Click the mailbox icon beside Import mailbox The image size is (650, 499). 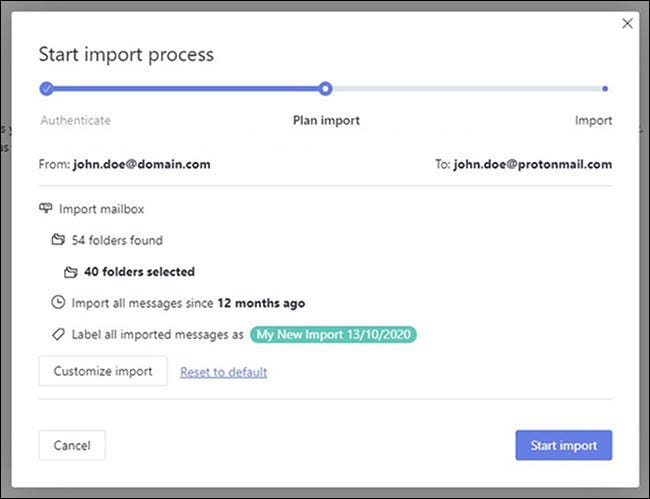pyautogui.click(x=45, y=209)
